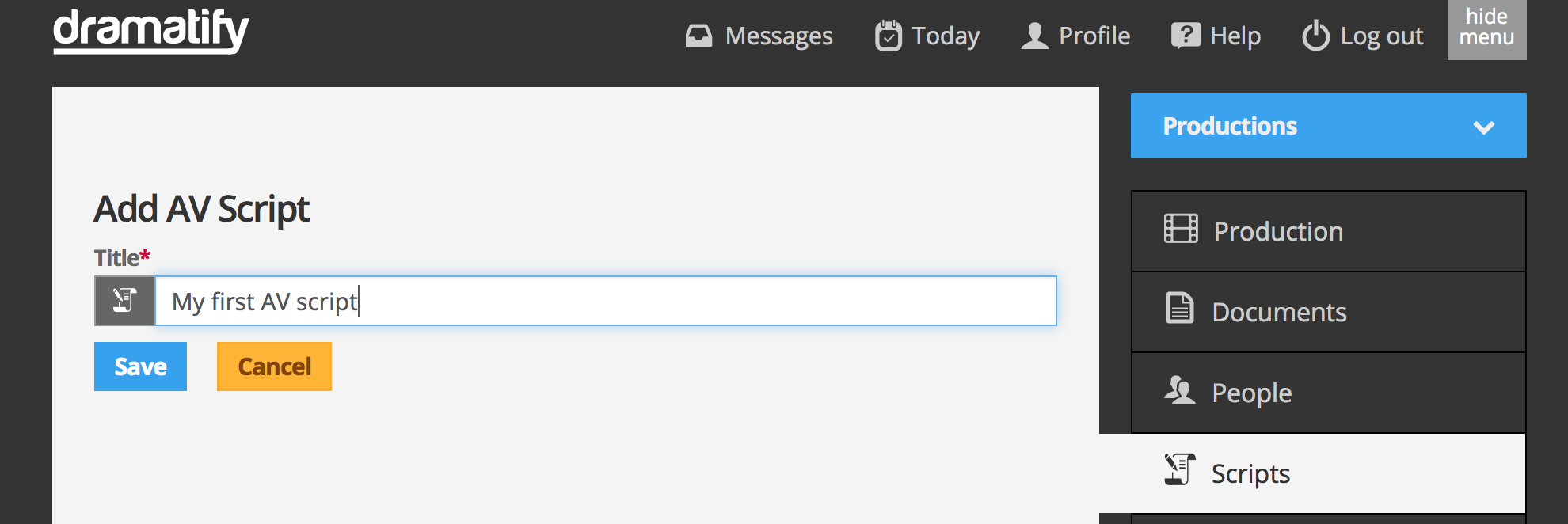This screenshot has height=524, width=1568.
Task: Select the Production film strip icon
Action: click(x=1182, y=230)
